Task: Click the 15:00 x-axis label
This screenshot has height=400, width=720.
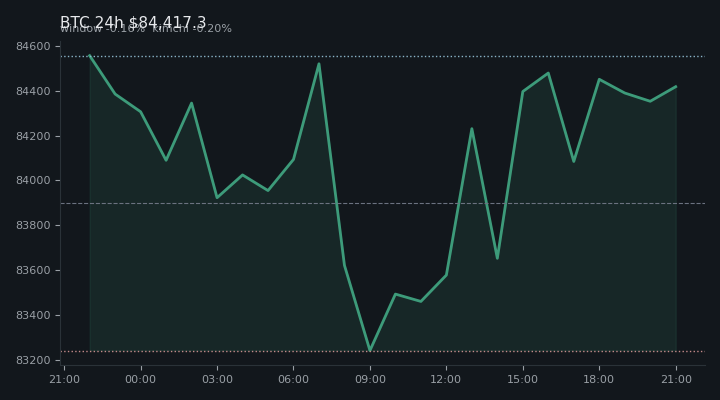Action: click(x=523, y=379)
